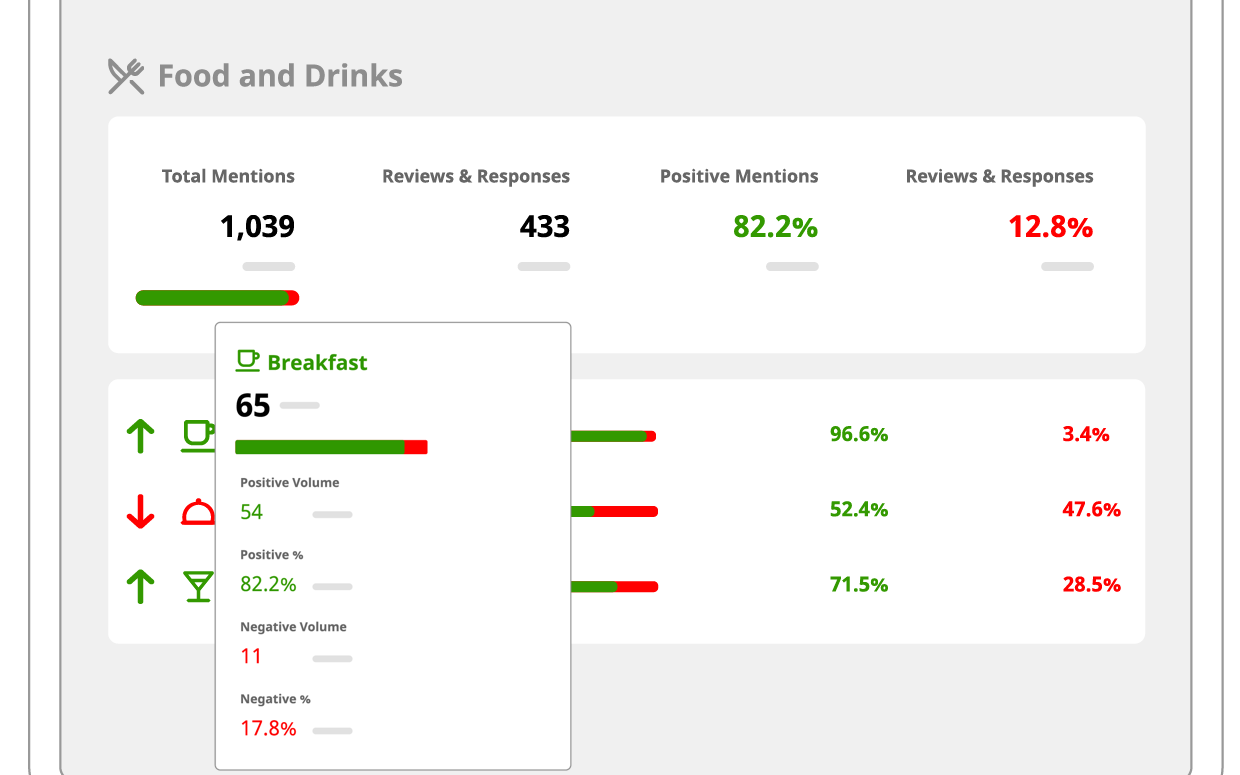Click the Positive % label in tooltip
The image size is (1240, 775).
coord(271,554)
